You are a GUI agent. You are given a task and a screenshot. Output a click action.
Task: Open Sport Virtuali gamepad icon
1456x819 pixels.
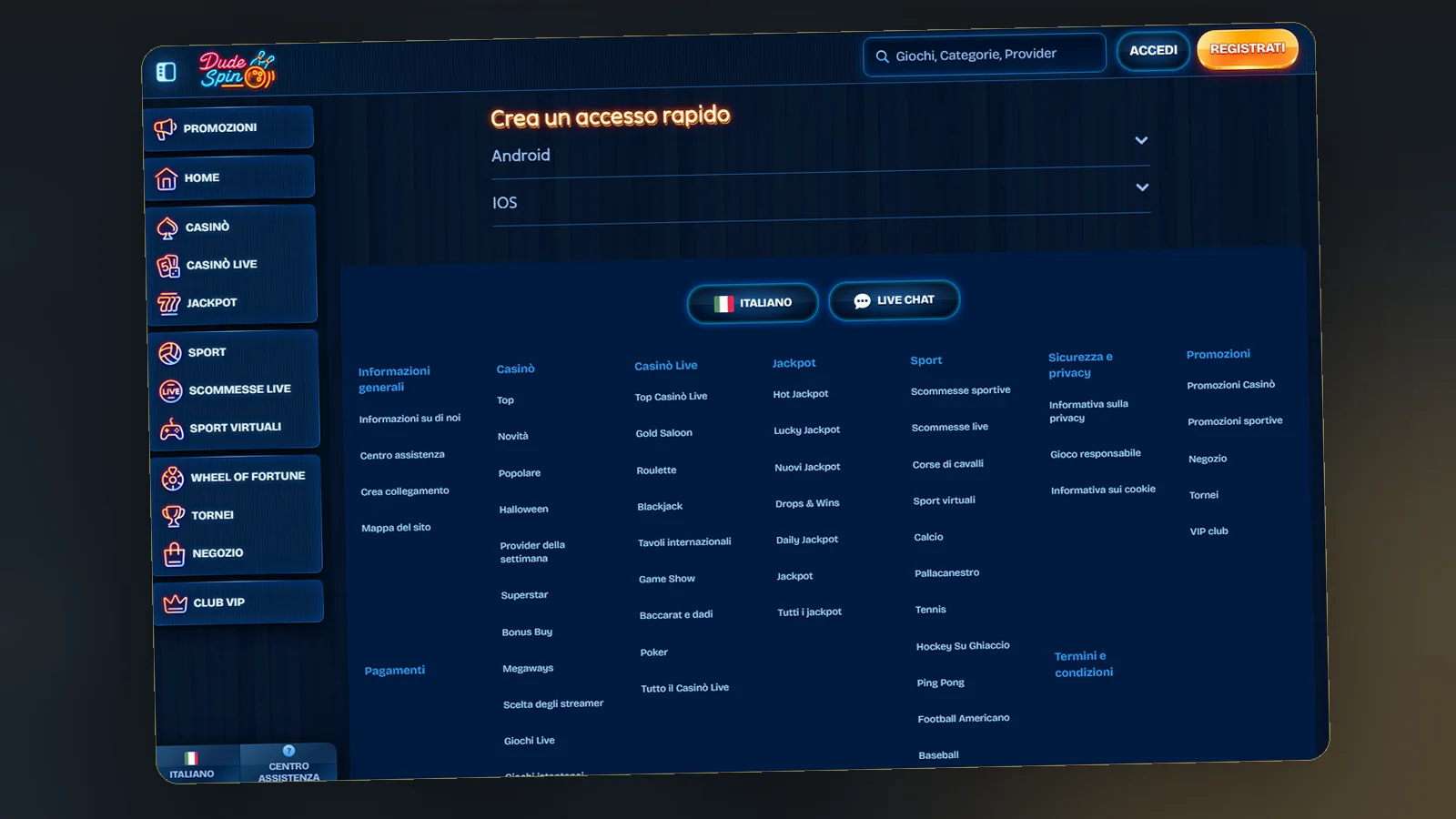pyautogui.click(x=172, y=430)
